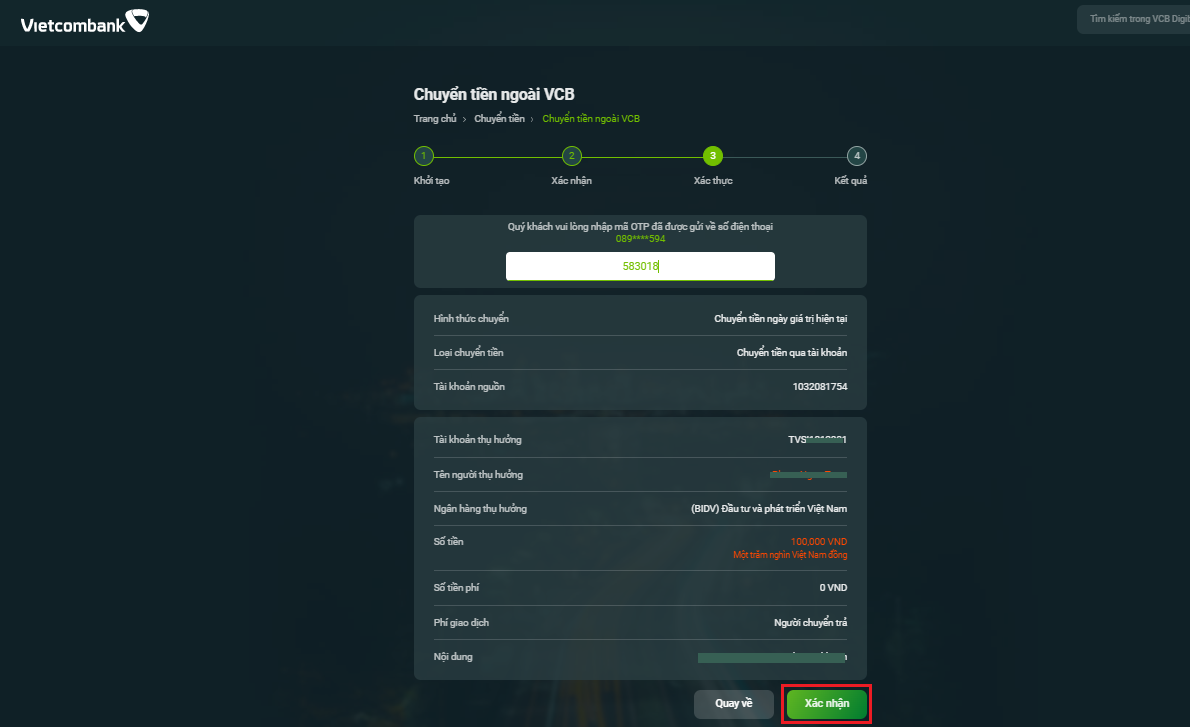Click the 100,000 VND amount value
Image resolution: width=1190 pixels, height=727 pixels.
(x=818, y=542)
